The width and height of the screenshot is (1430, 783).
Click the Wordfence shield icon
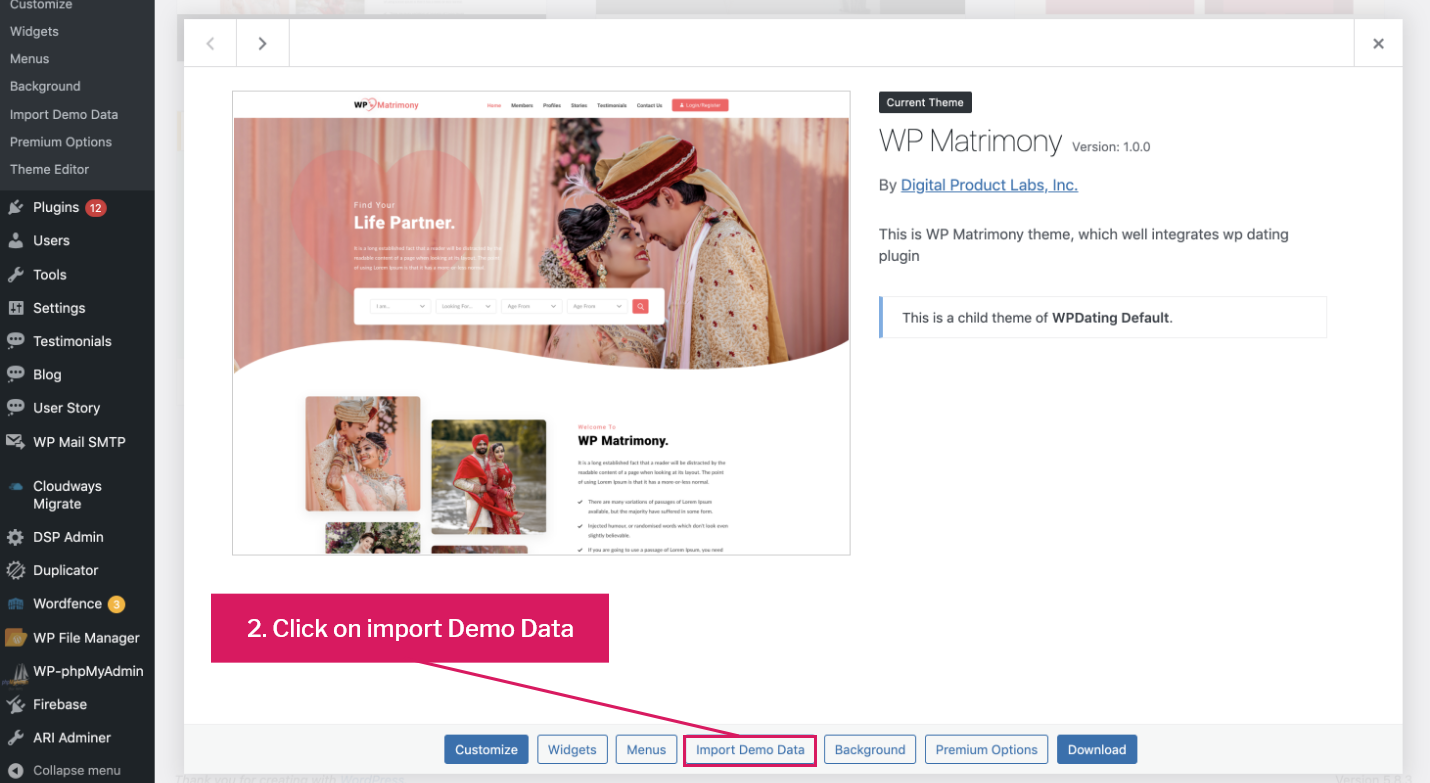click(15, 604)
